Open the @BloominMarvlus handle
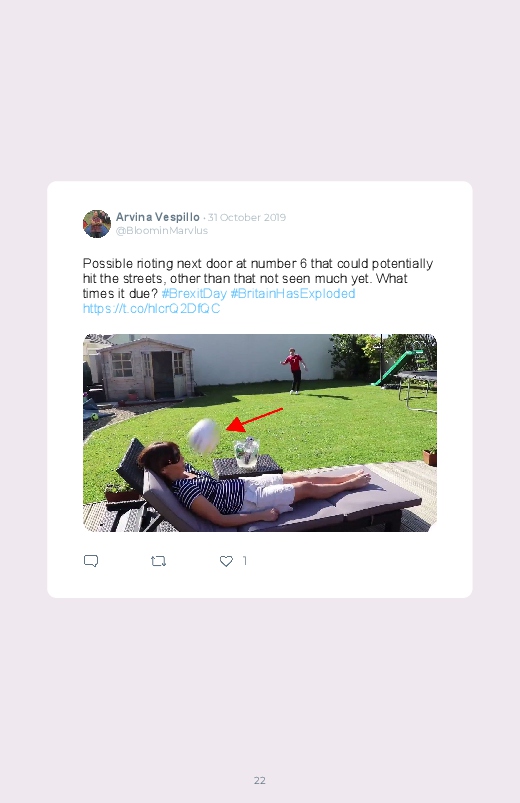 point(162,230)
